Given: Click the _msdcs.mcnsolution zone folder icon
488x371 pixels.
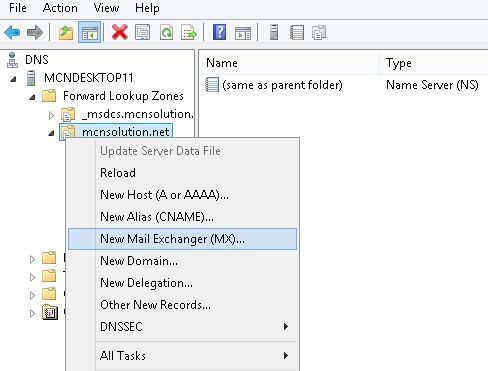Looking at the screenshot, I should tap(68, 114).
